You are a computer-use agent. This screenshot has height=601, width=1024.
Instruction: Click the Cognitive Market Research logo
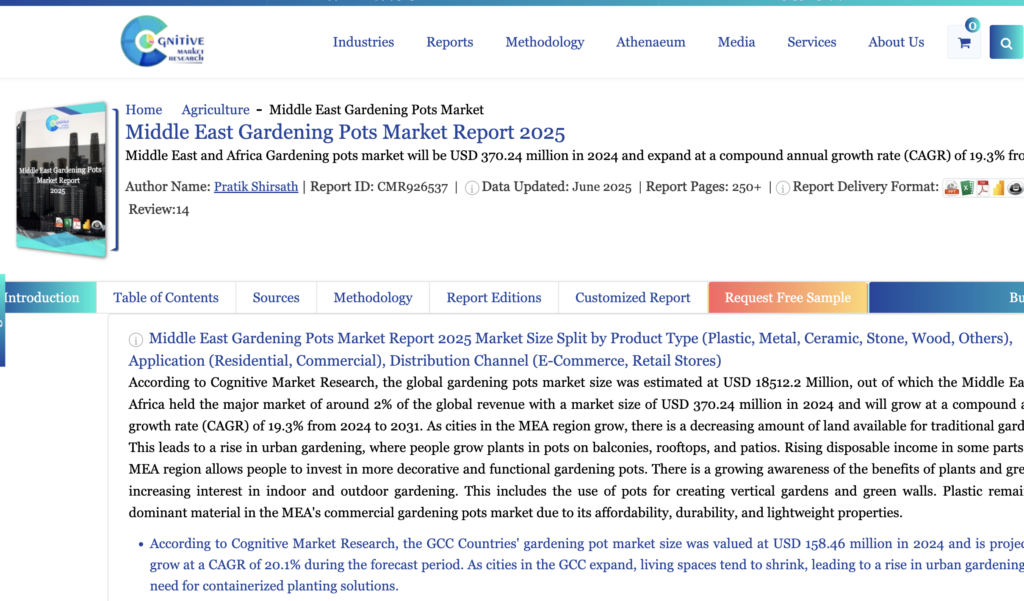[163, 41]
